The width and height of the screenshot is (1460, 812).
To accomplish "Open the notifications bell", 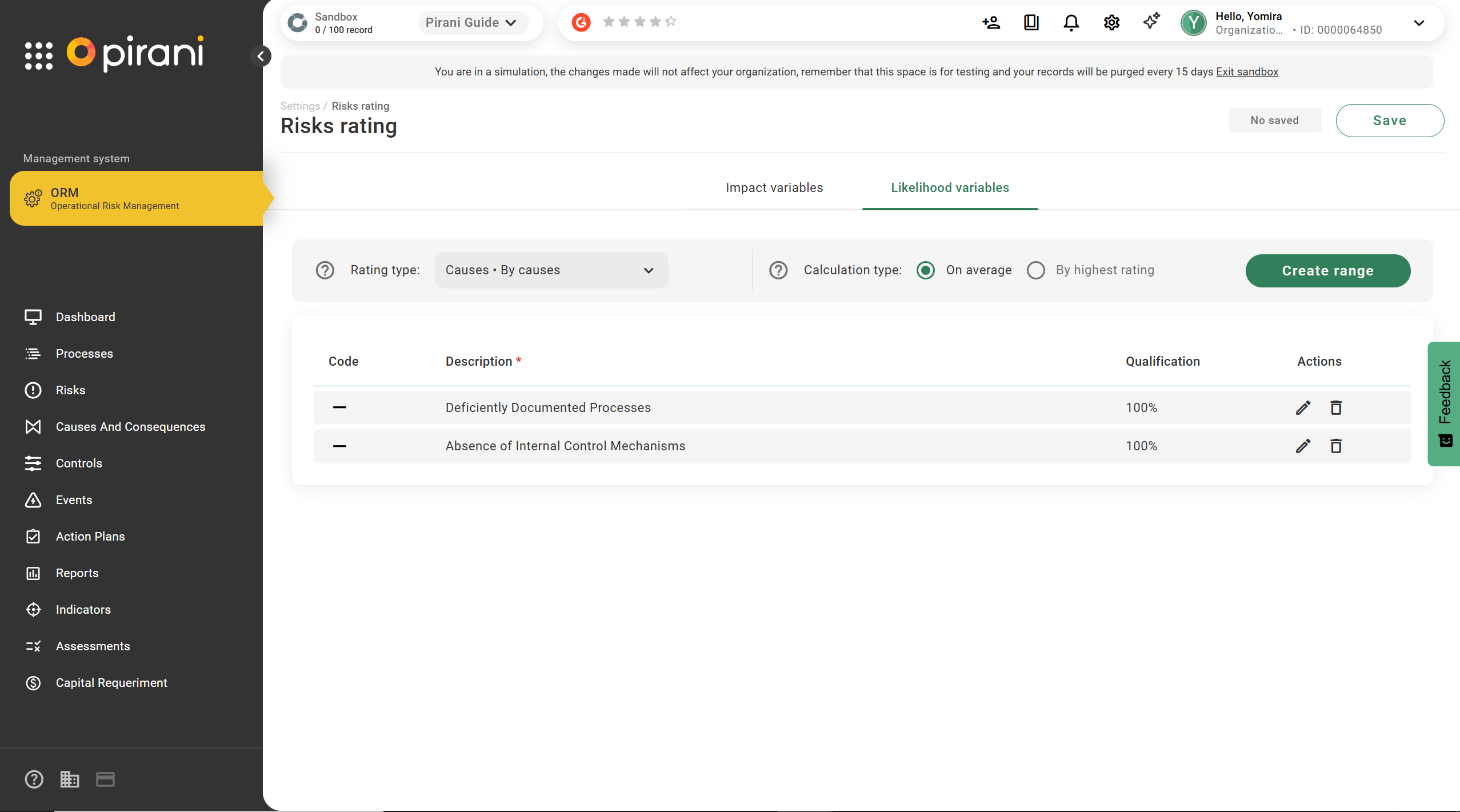I will click(1071, 23).
